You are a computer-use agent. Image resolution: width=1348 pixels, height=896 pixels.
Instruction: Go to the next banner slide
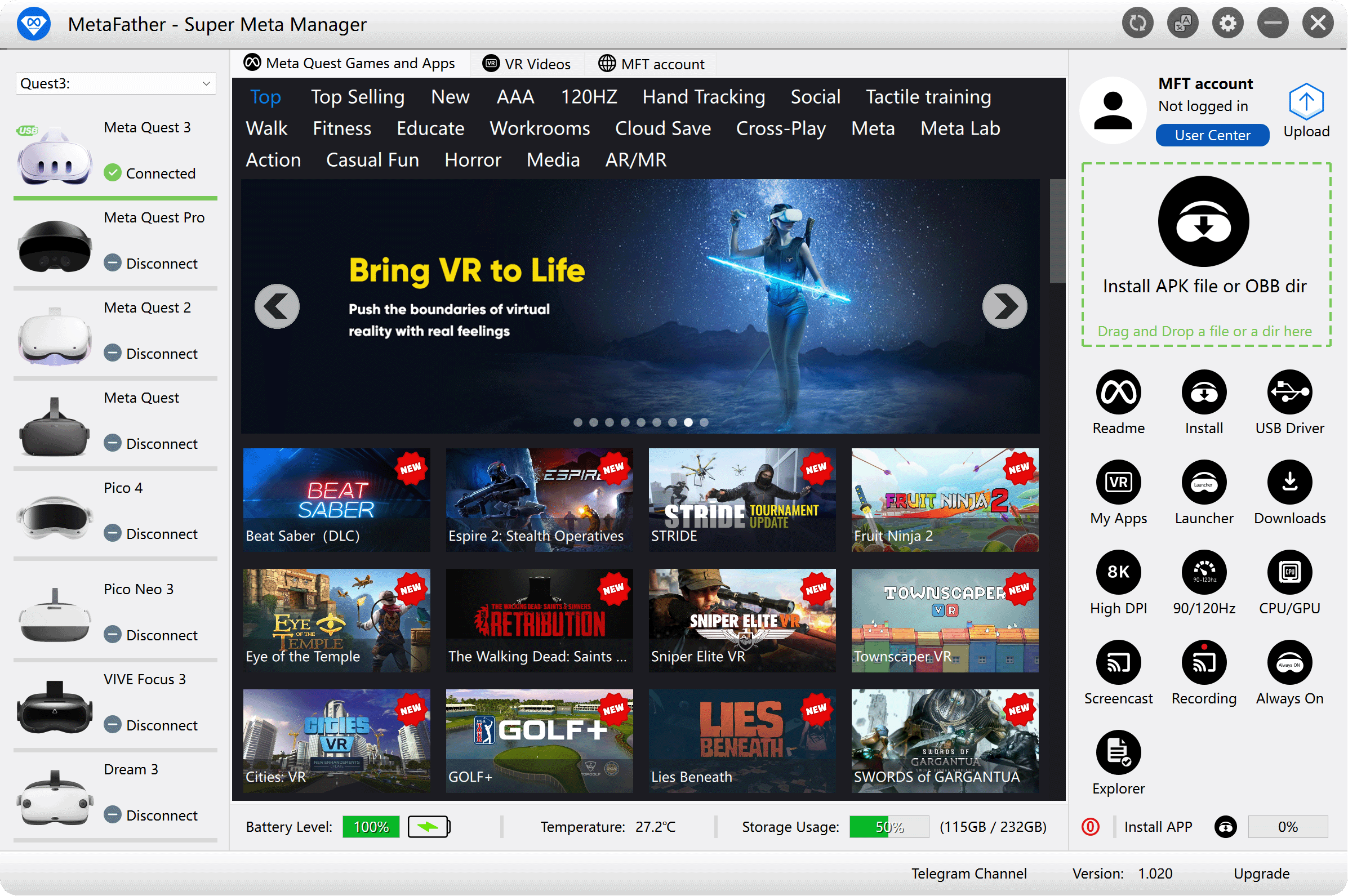click(1004, 307)
